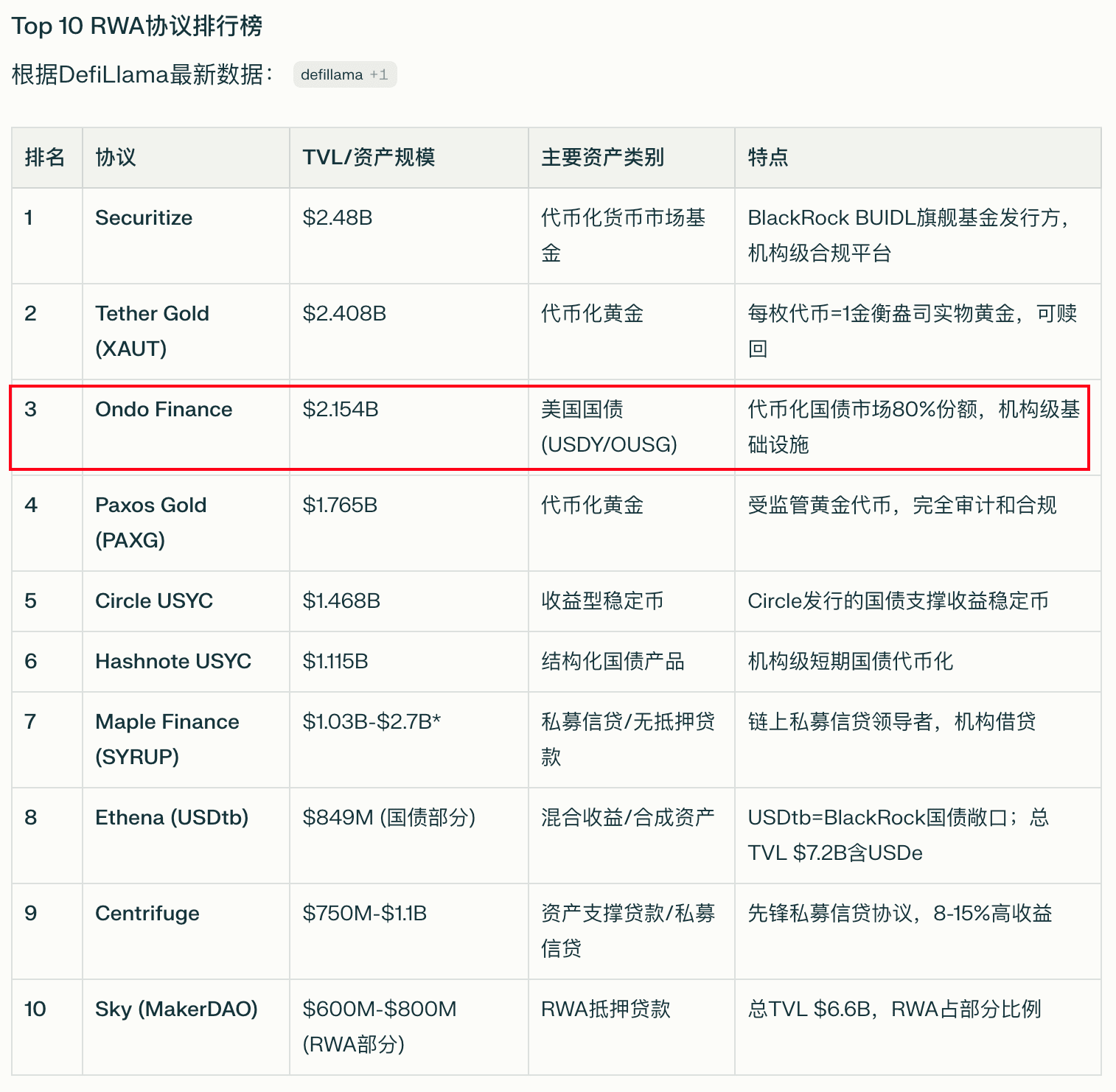
Task: Click the RWA抵押贷款 asset category
Action: pyautogui.click(x=606, y=1009)
